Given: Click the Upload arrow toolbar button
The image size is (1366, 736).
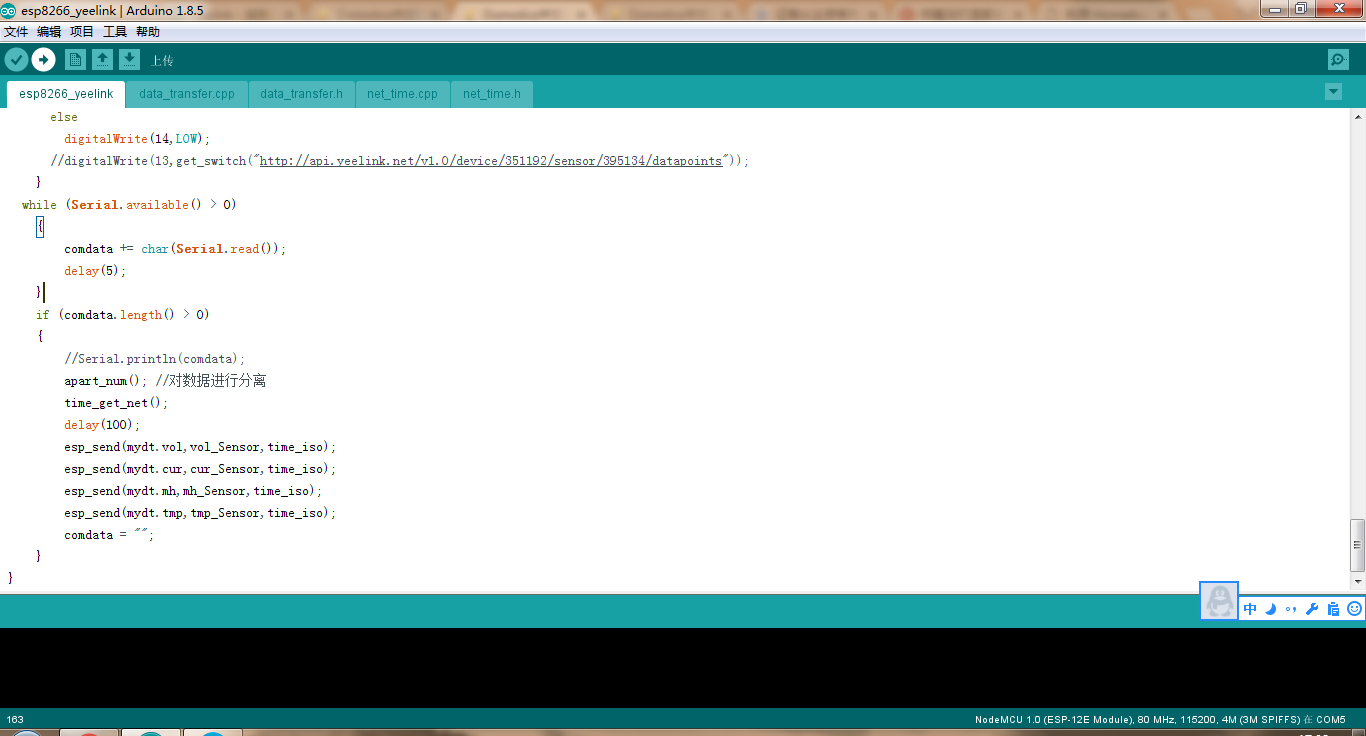Looking at the screenshot, I should click(x=43, y=60).
